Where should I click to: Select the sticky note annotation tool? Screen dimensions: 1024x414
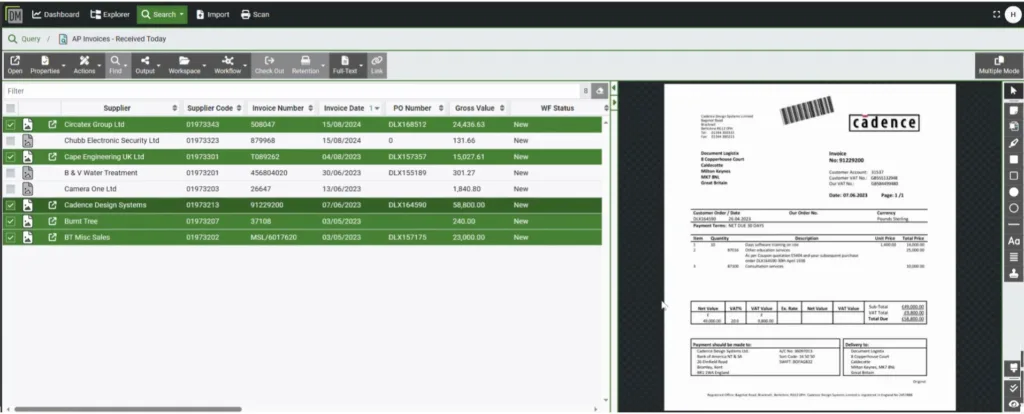1014,110
